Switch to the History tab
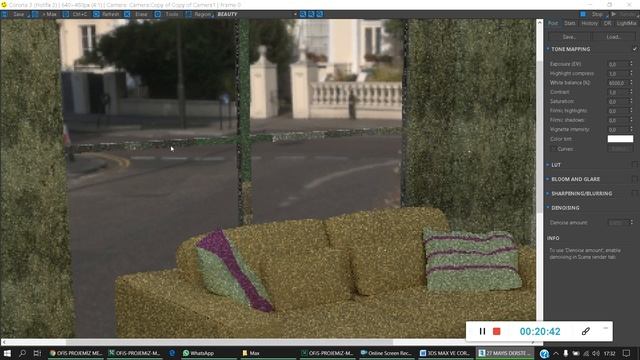640x360 pixels. click(590, 24)
